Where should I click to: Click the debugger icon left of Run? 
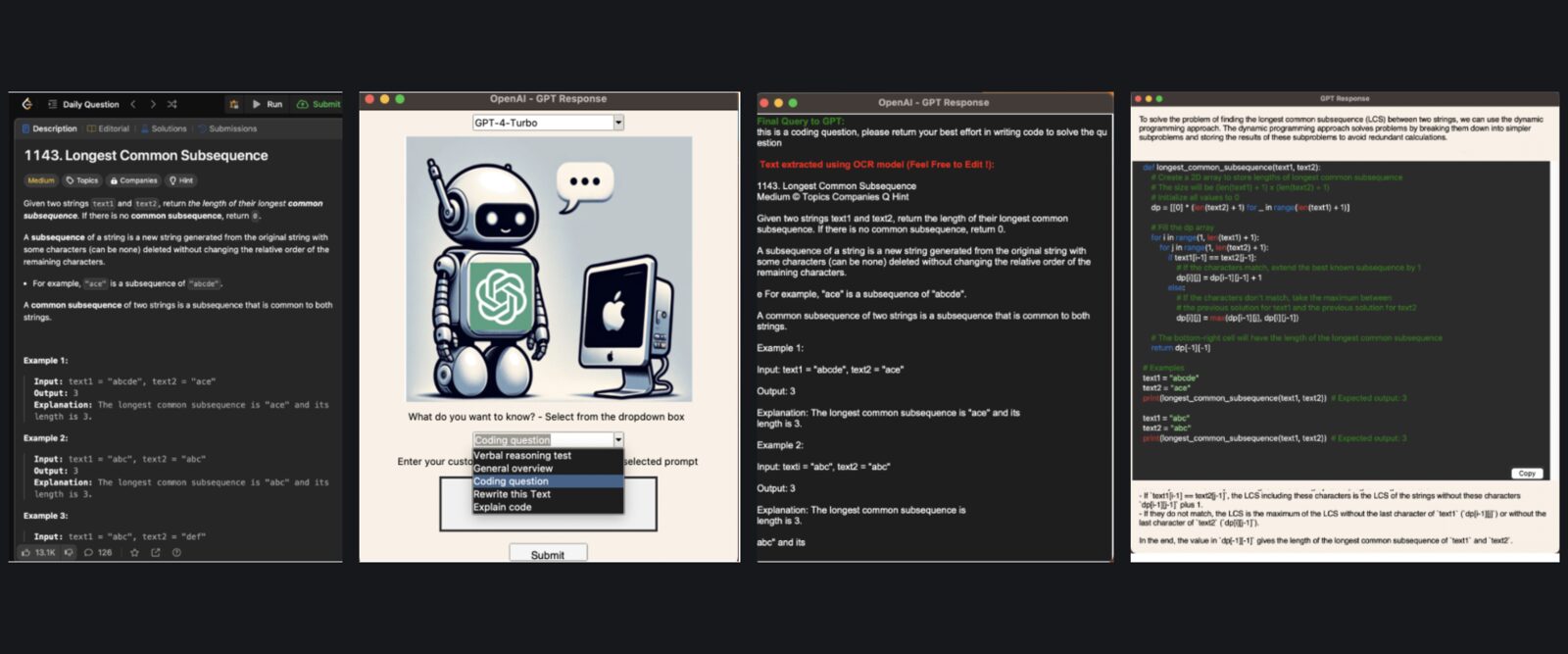[233, 104]
